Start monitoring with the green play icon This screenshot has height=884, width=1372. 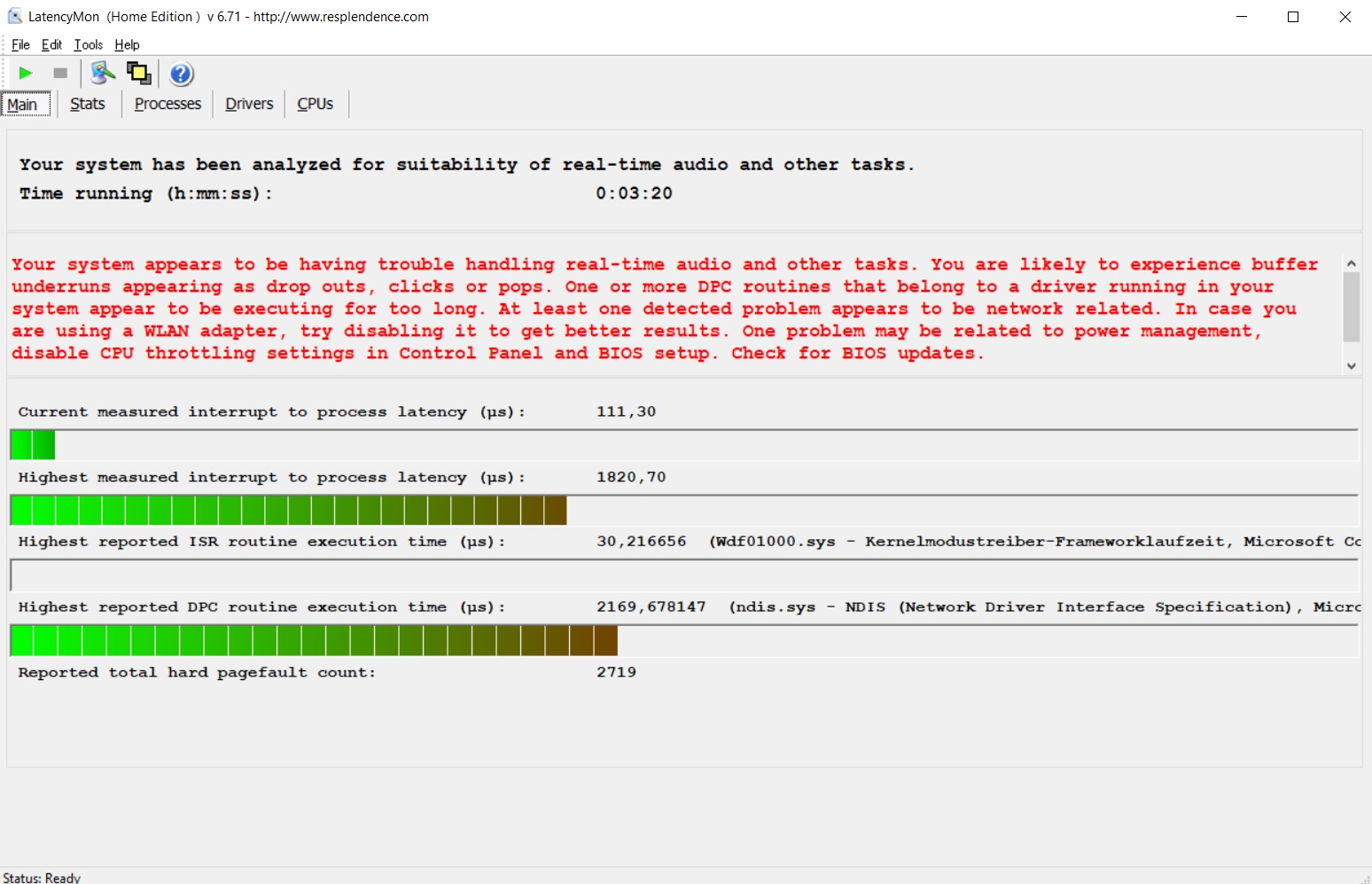tap(26, 74)
